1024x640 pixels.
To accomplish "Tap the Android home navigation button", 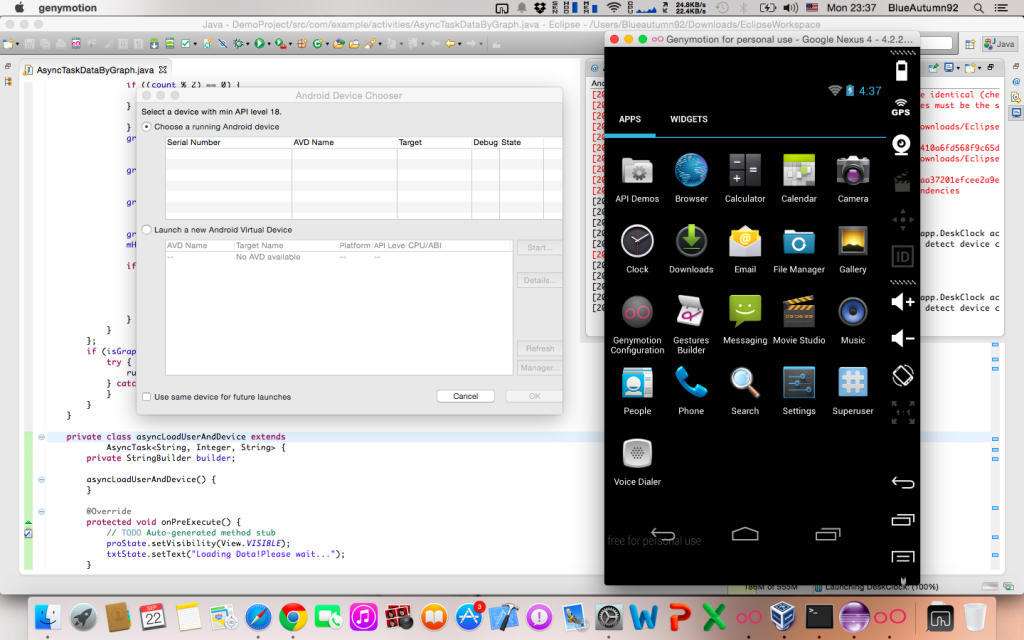I will 745,534.
